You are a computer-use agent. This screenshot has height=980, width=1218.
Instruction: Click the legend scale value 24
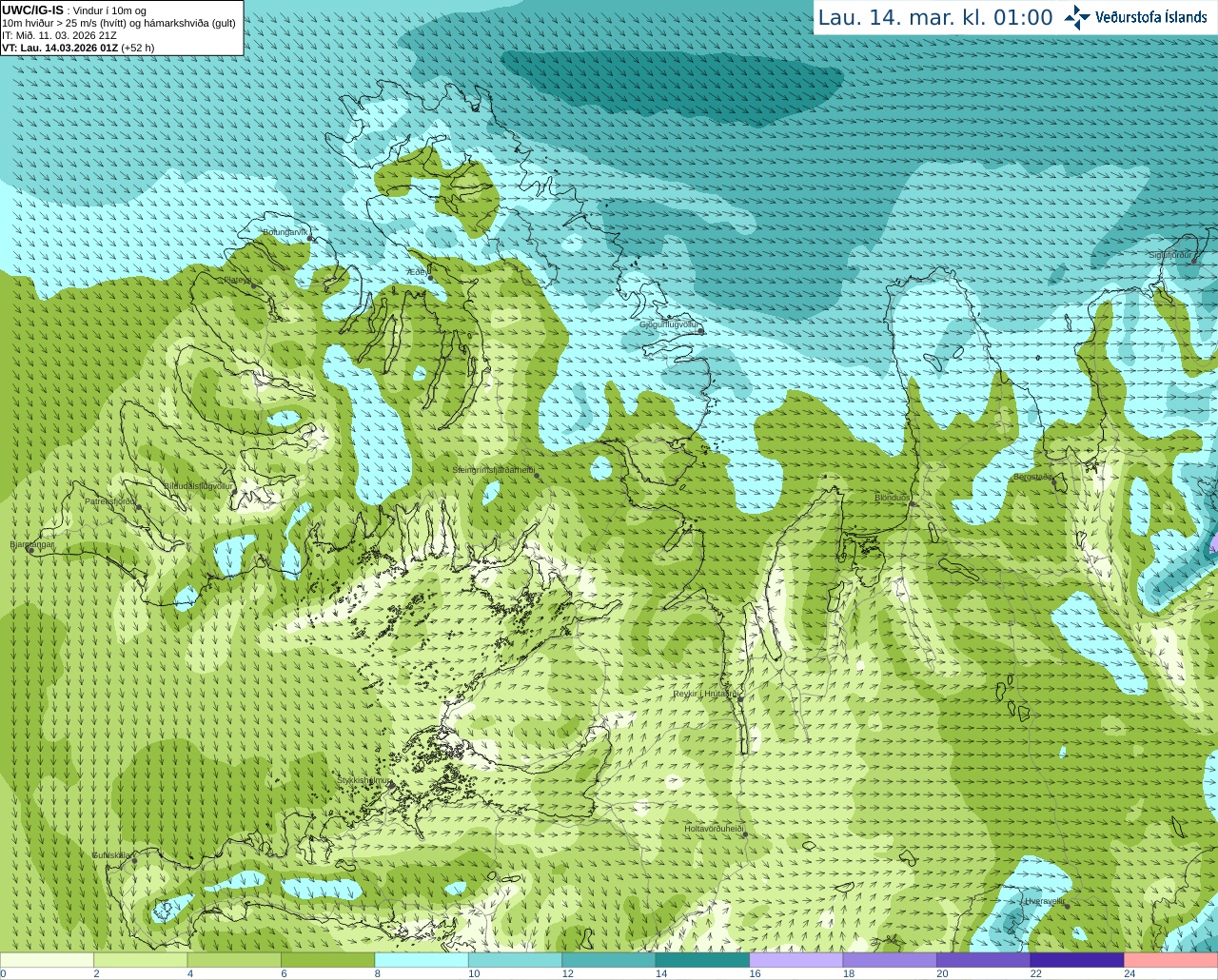tap(1130, 973)
